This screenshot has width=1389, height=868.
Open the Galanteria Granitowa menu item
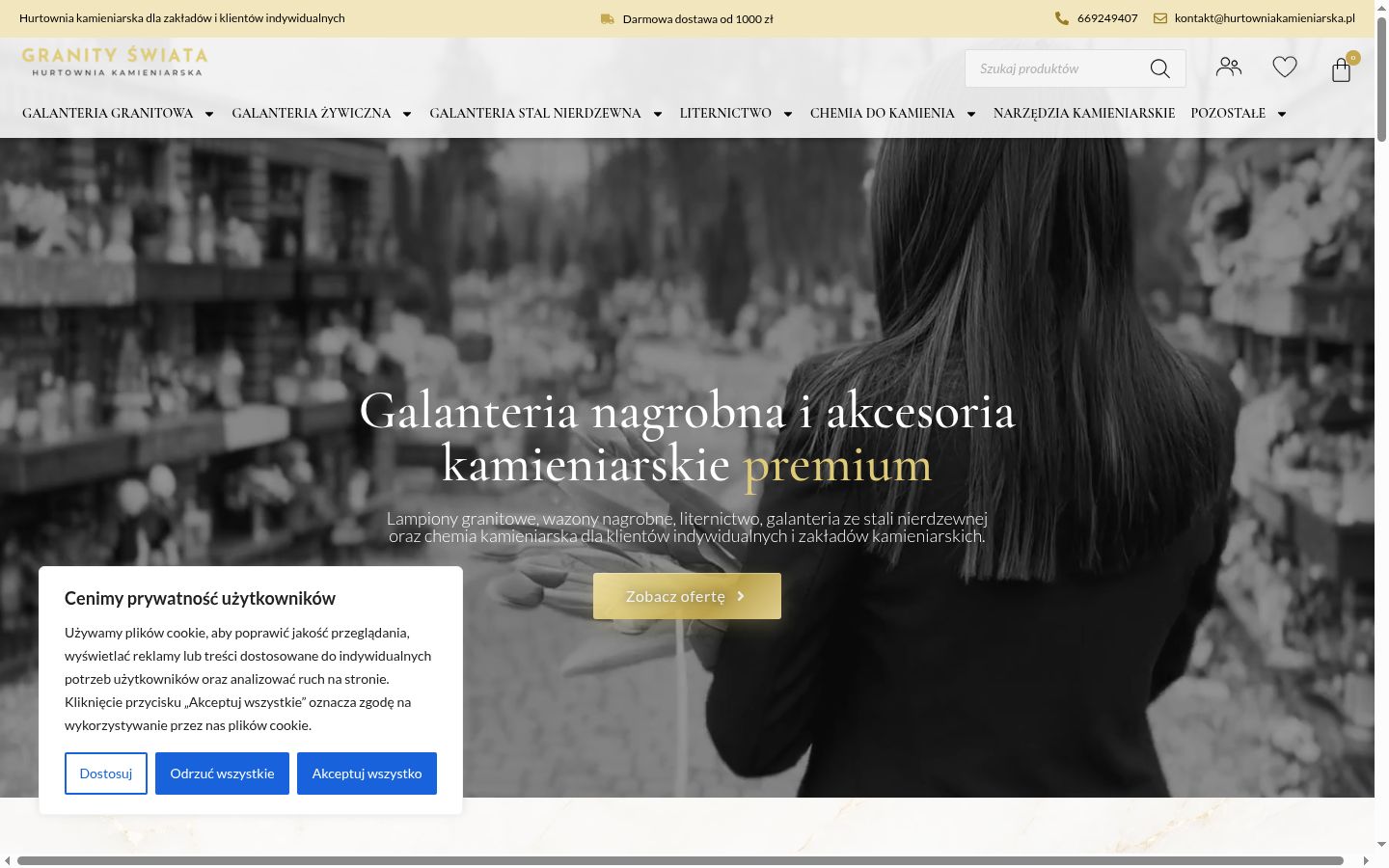coord(108,113)
